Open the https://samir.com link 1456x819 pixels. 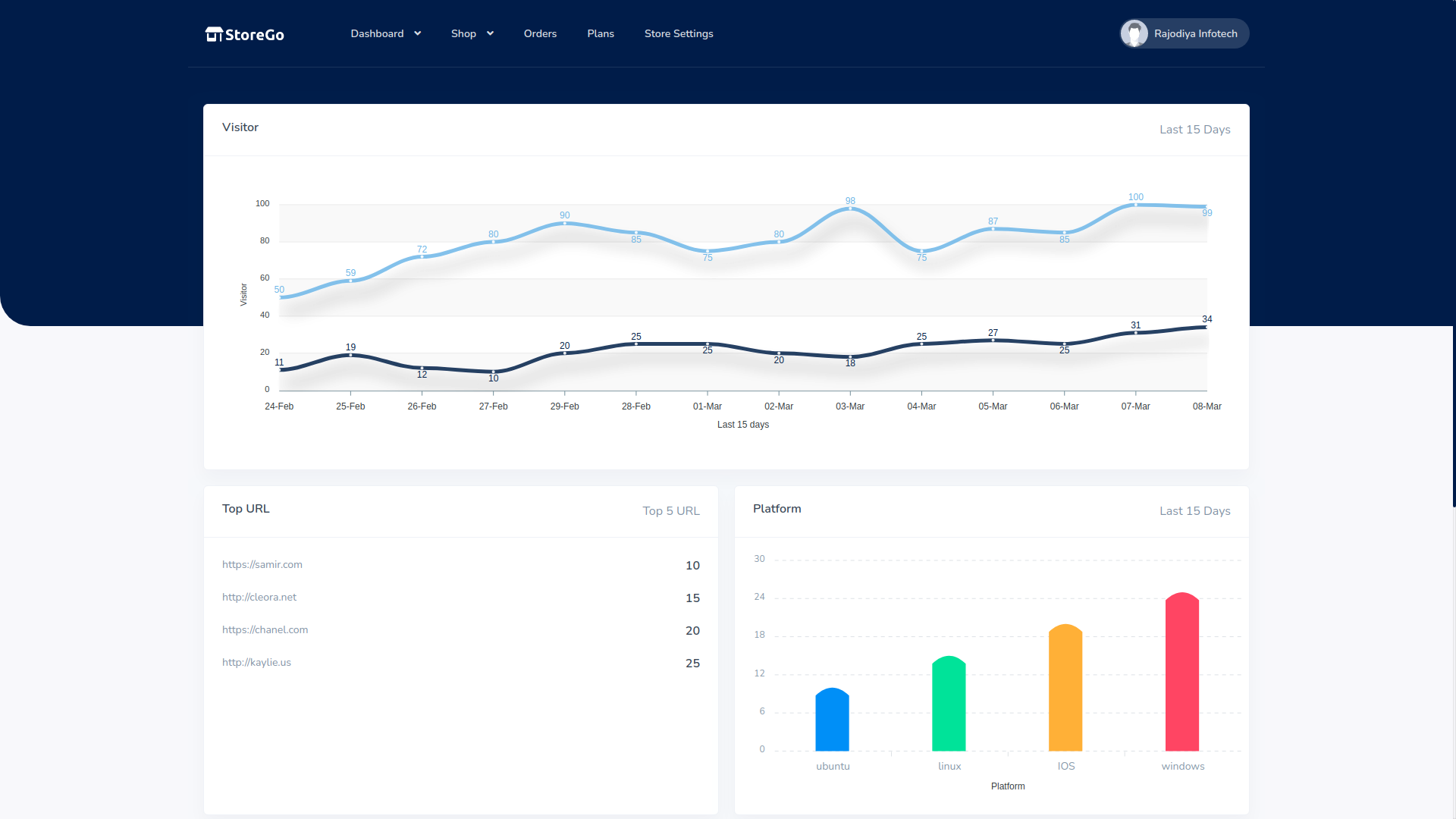click(262, 564)
